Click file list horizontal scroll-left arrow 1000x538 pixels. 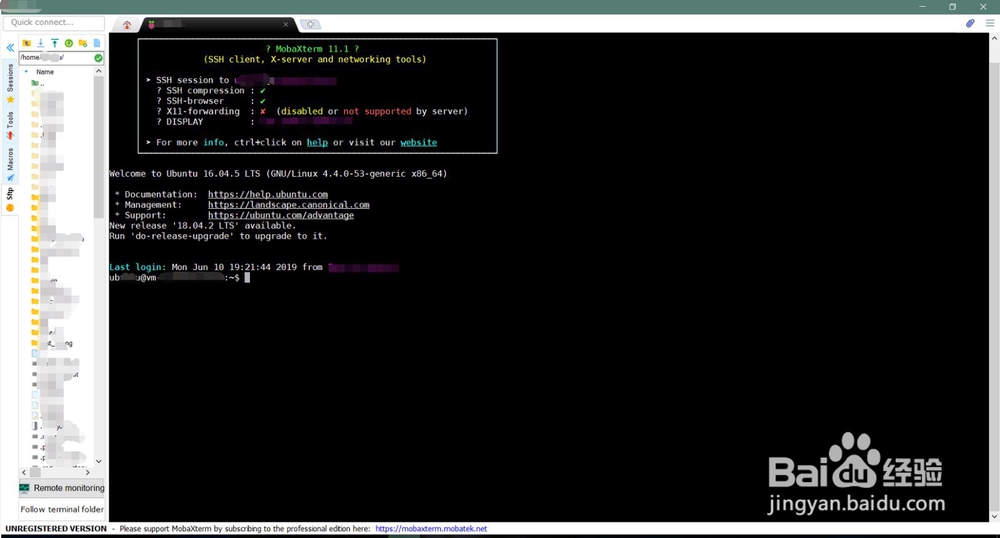click(x=24, y=472)
